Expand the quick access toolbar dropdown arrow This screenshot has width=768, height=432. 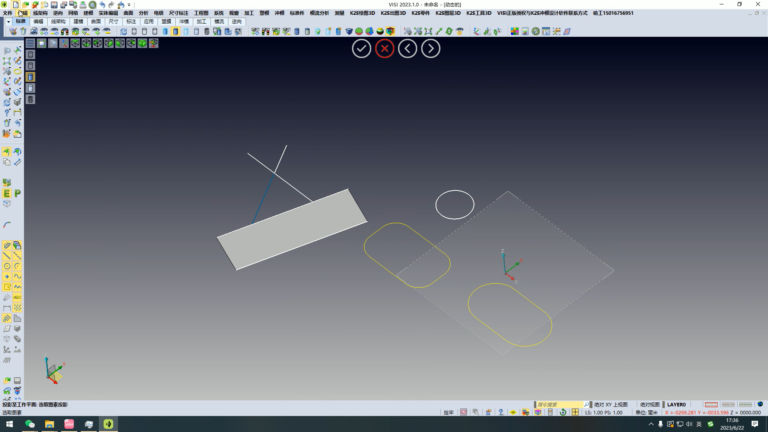tap(129, 5)
